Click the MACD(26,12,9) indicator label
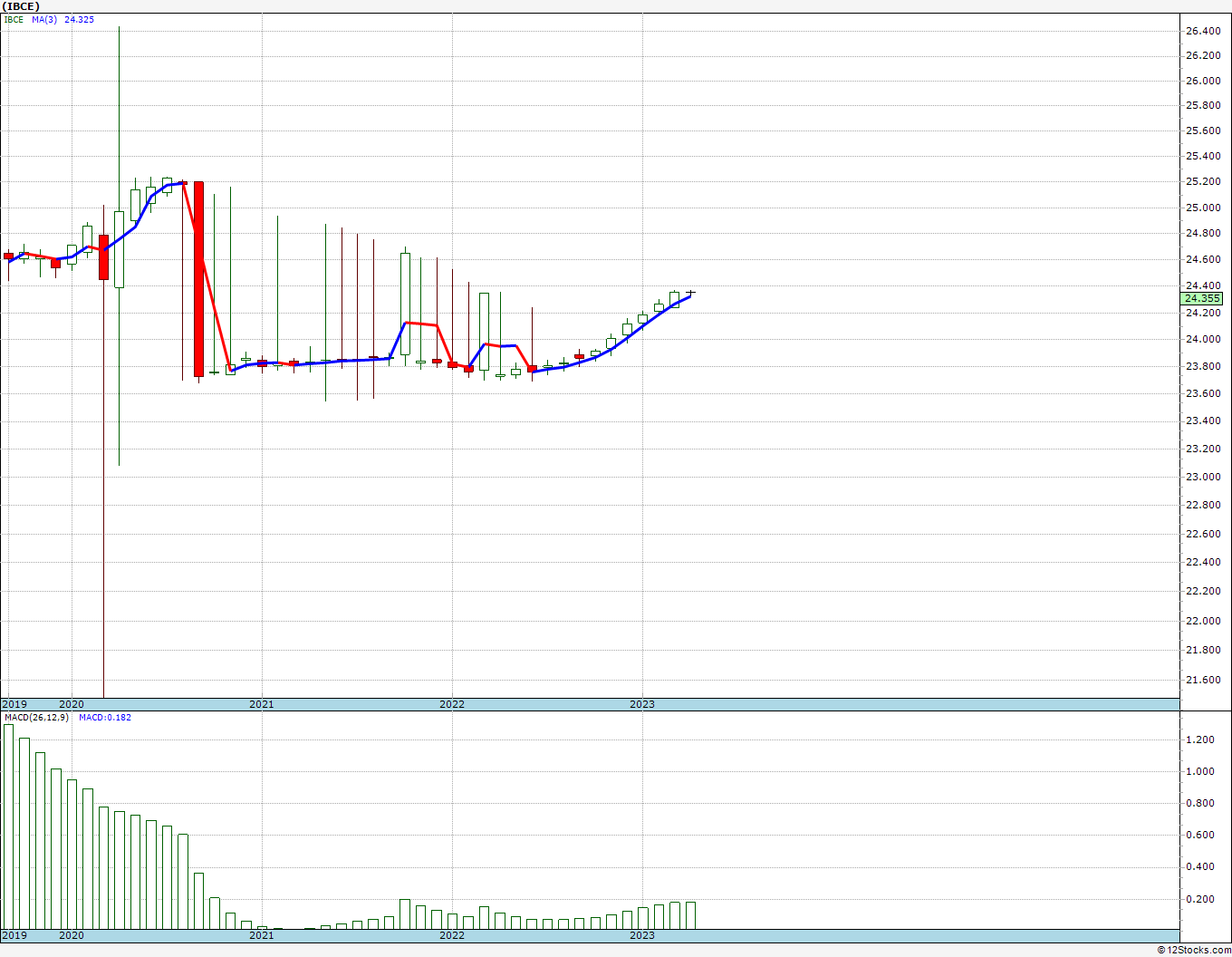 36,718
